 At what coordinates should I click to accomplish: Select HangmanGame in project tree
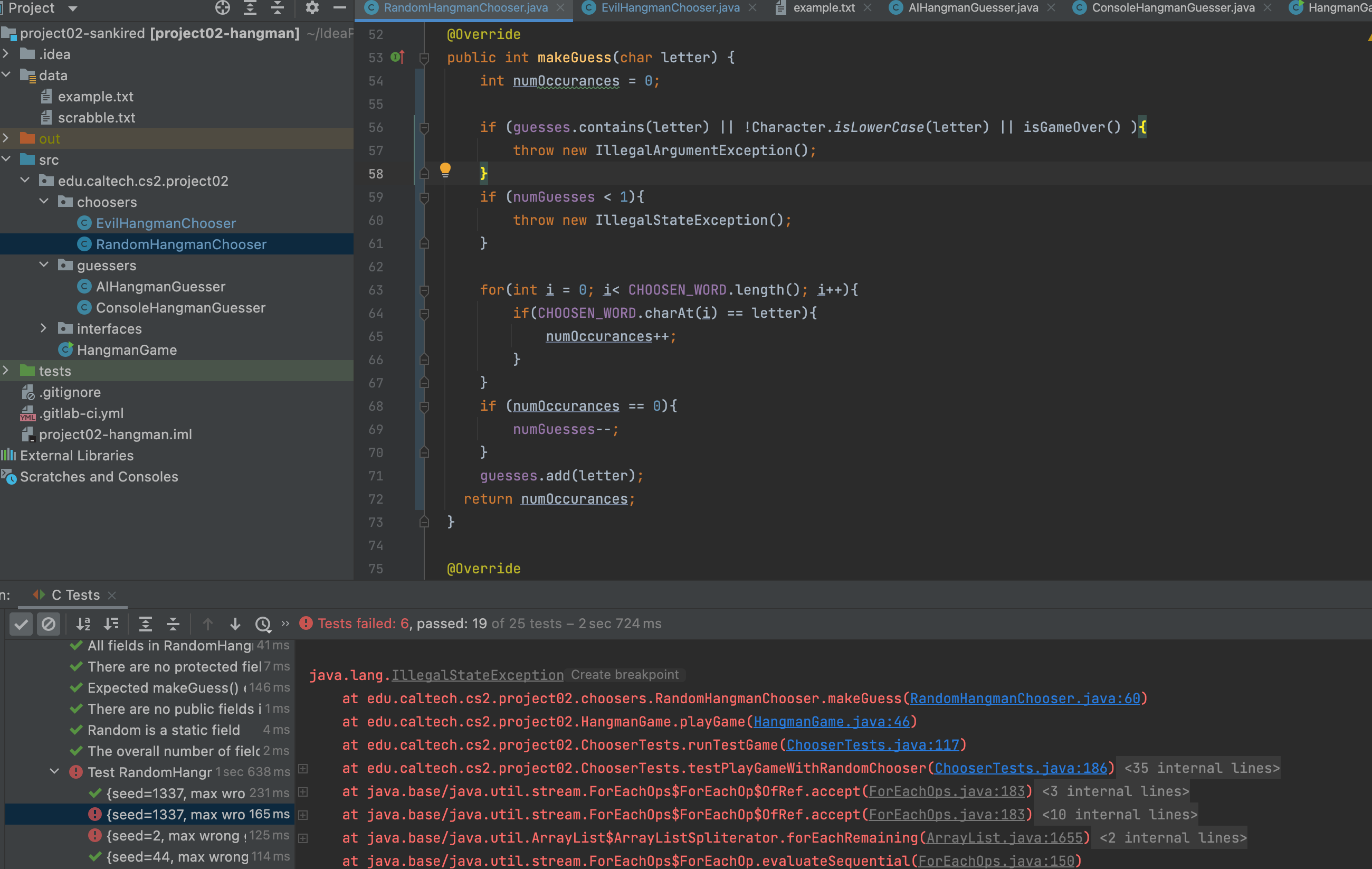(x=127, y=350)
